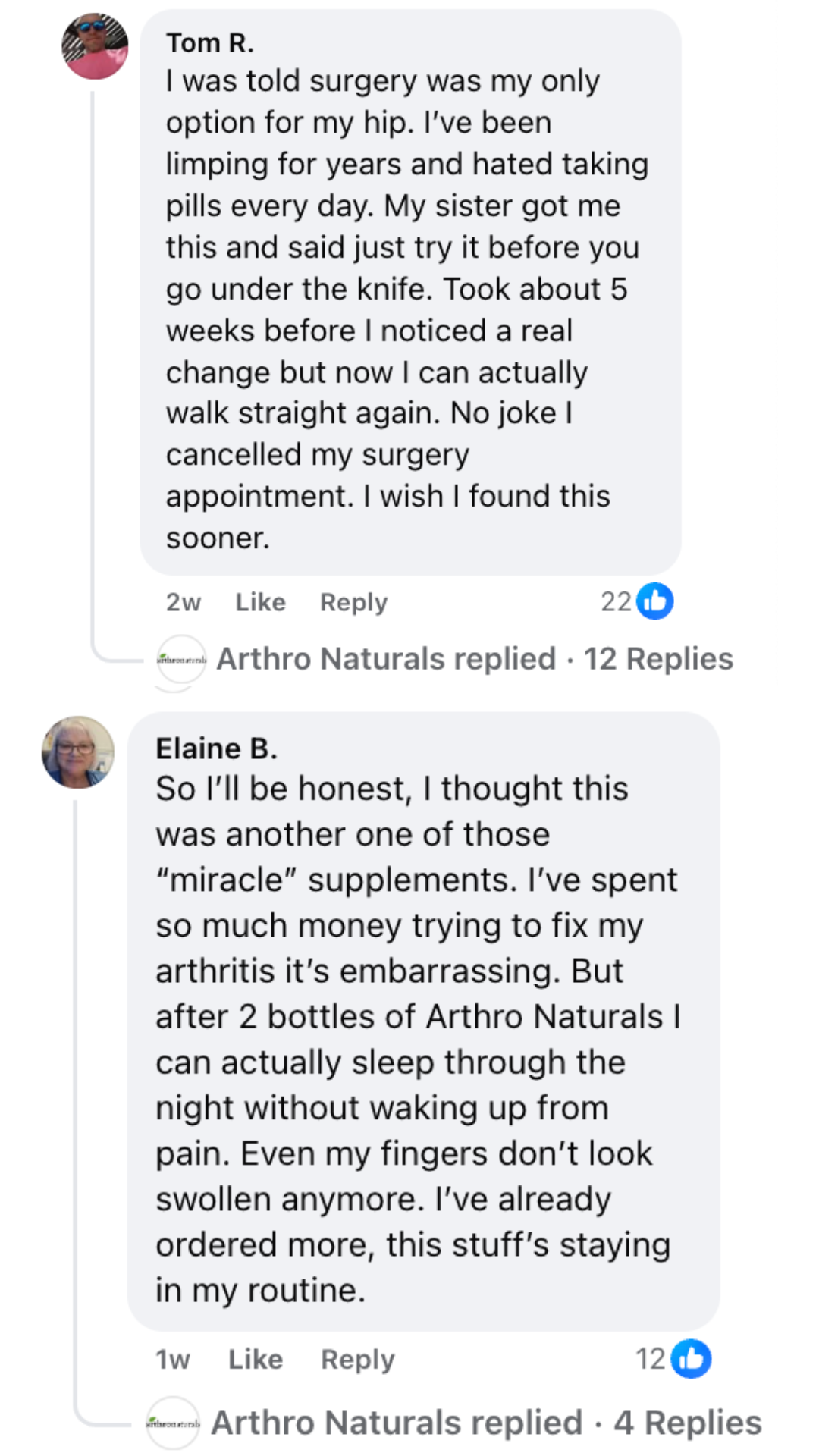Viewport: 819px width, 1456px height.
Task: Click thumbs-up reaction icon beside 12
Action: coord(692,1358)
